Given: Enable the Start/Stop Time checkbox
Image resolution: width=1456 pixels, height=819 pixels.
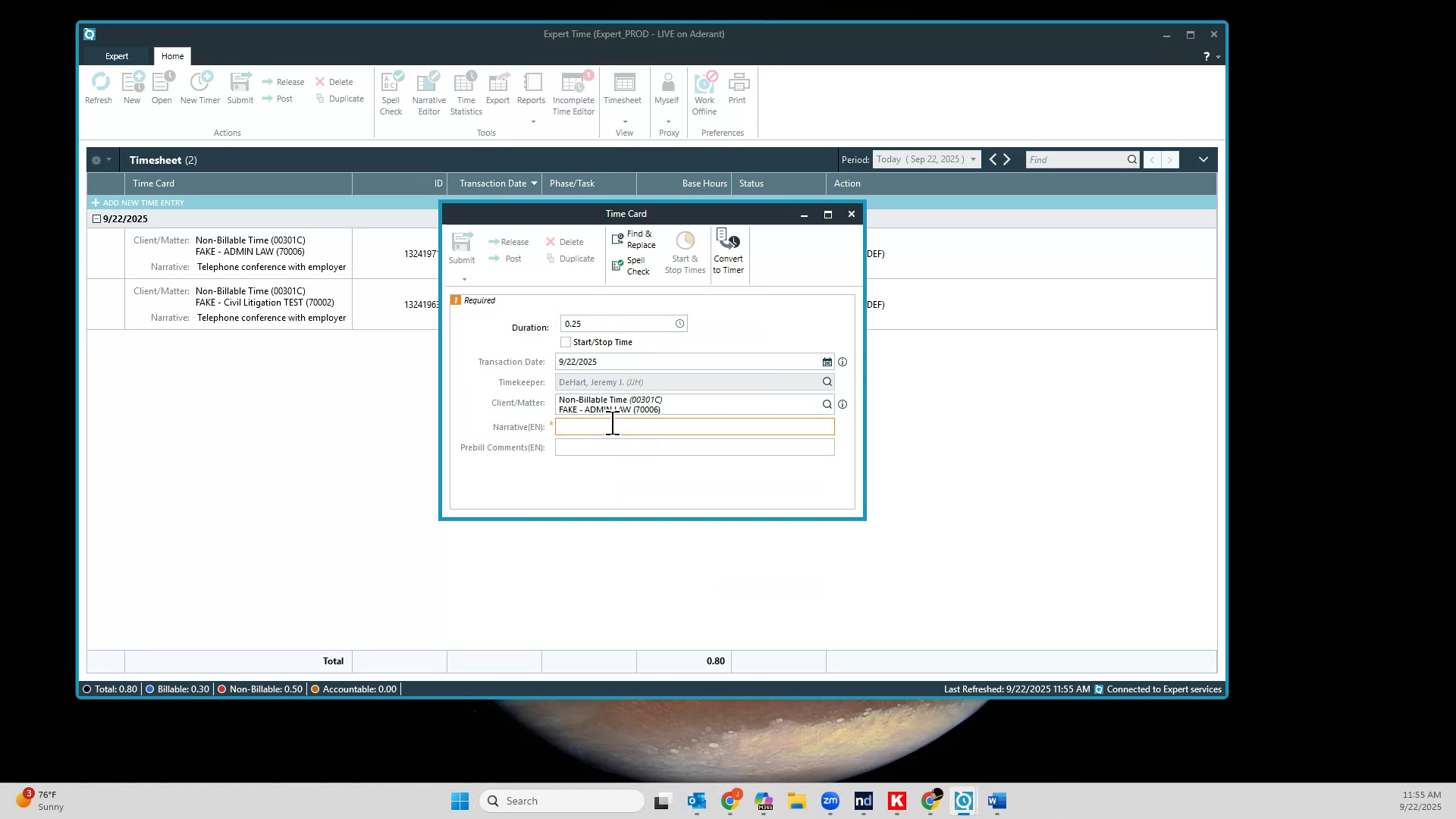Looking at the screenshot, I should click(x=565, y=342).
